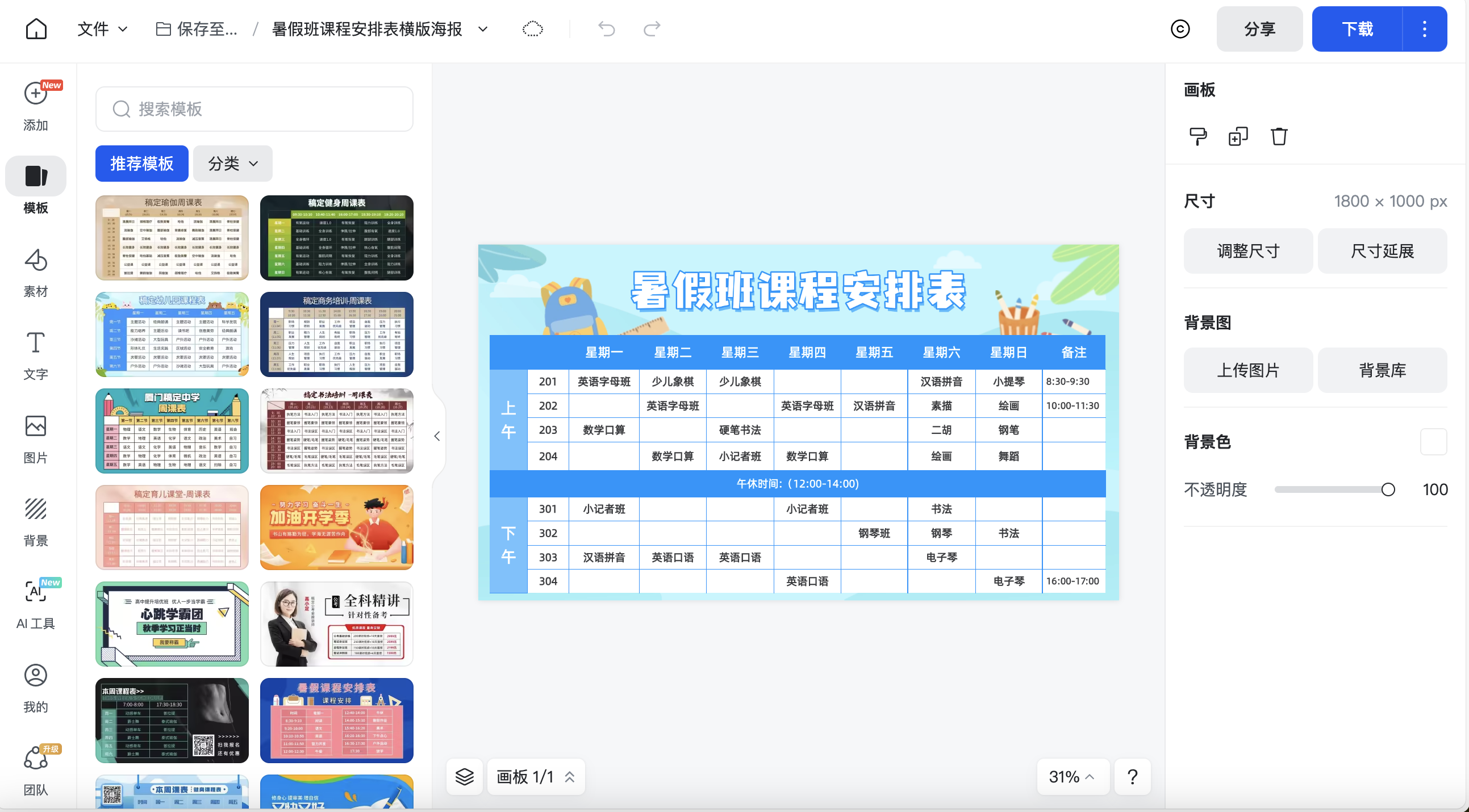The image size is (1469, 812).
Task: Click the 调整尺寸 button
Action: tap(1247, 251)
